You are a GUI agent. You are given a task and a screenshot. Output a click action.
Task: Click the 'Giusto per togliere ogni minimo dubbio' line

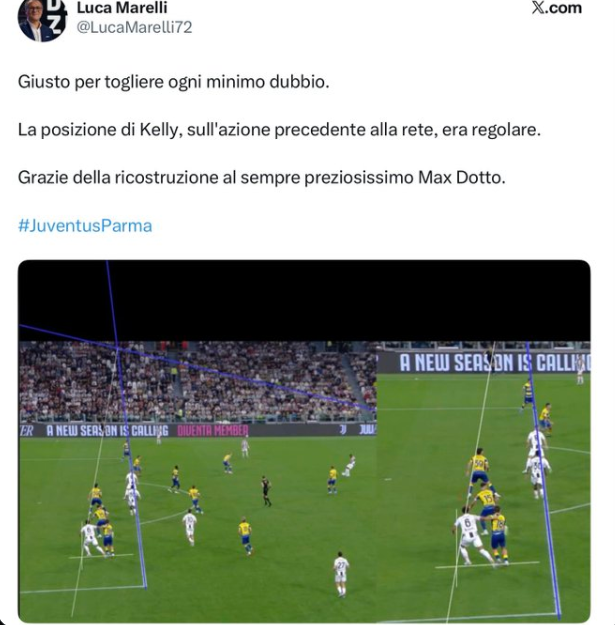click(x=173, y=82)
